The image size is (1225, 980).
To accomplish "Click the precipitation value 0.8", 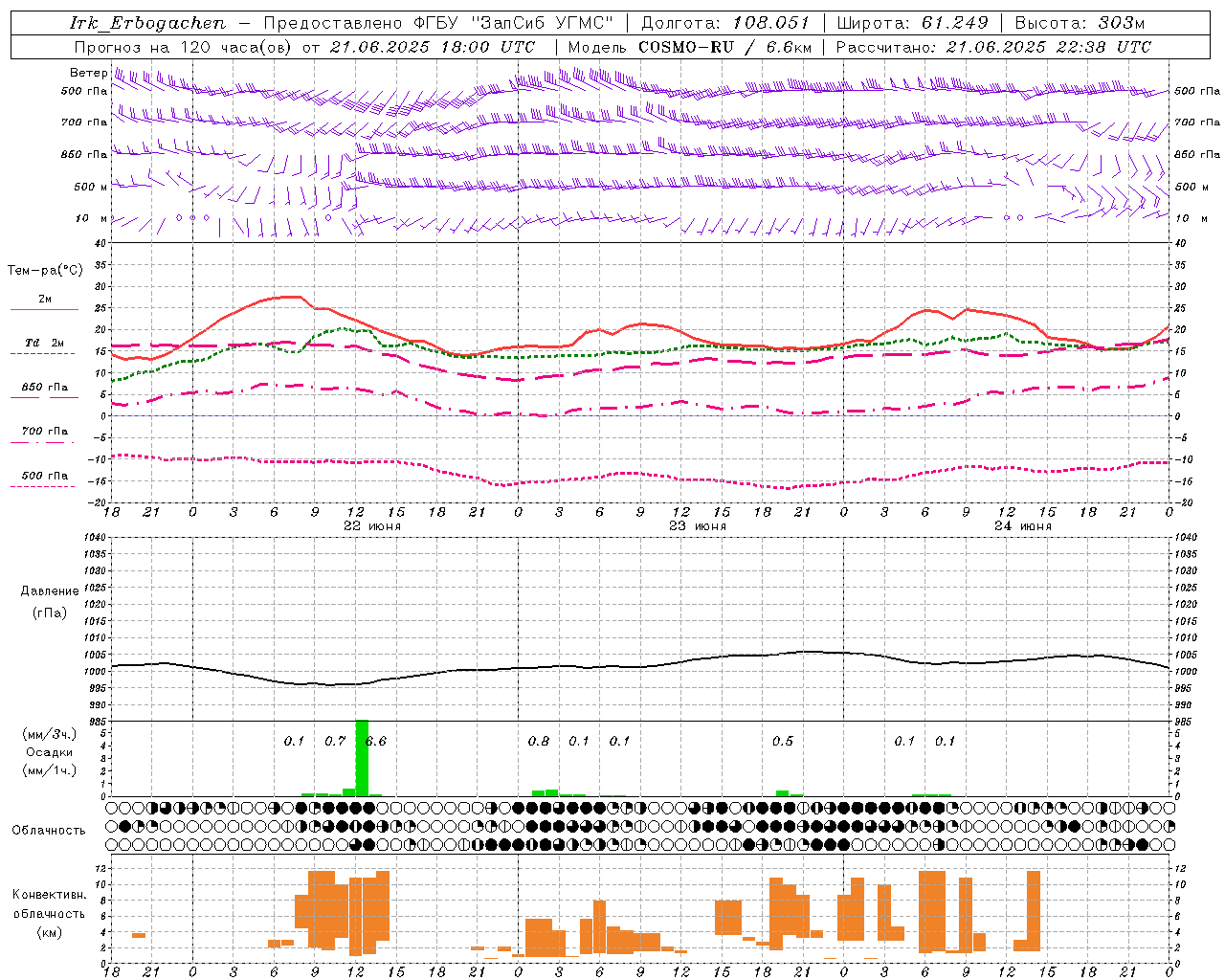I will point(539,741).
